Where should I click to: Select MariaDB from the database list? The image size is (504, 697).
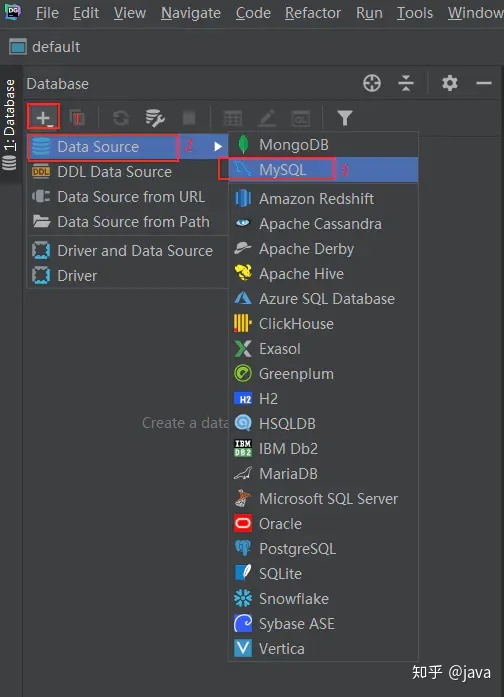click(x=324, y=473)
